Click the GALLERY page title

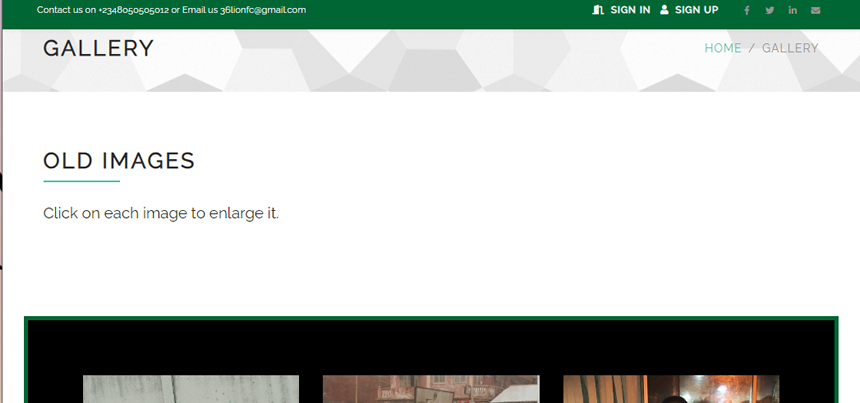click(x=98, y=48)
